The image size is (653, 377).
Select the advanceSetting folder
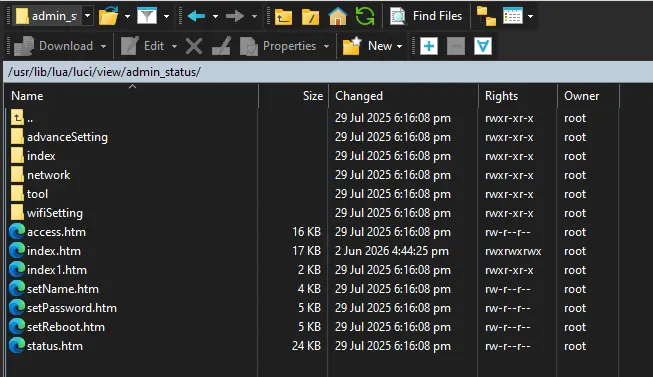point(67,137)
